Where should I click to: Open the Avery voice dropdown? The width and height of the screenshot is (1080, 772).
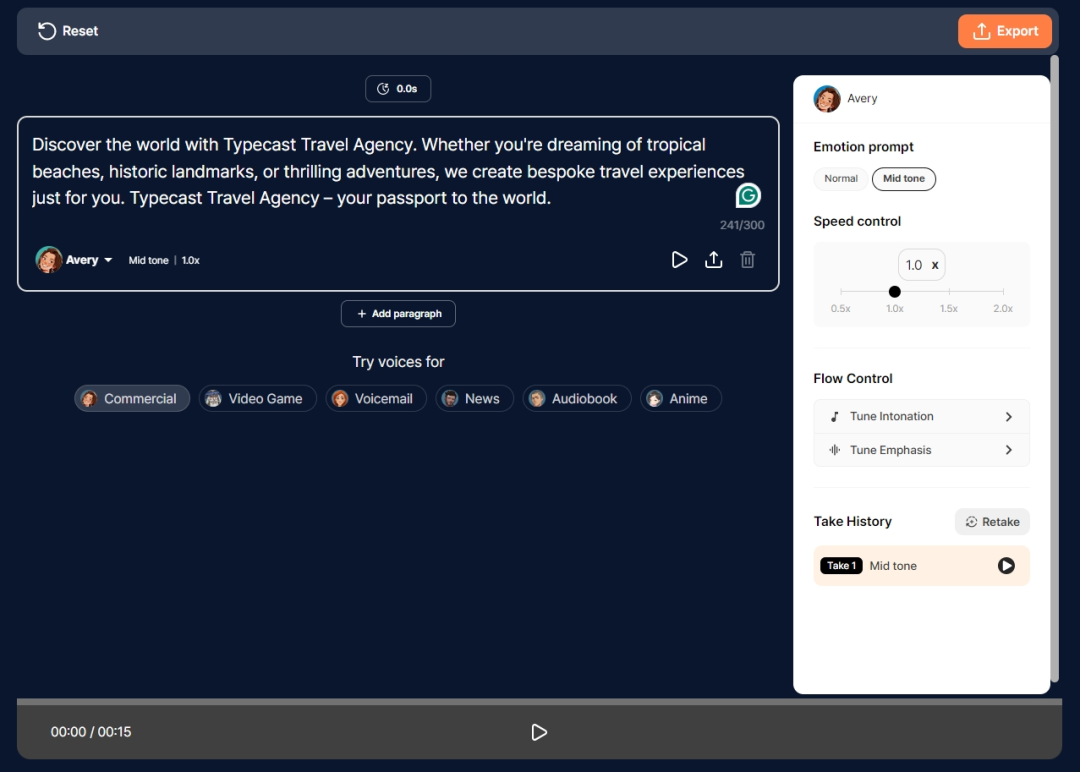point(108,260)
